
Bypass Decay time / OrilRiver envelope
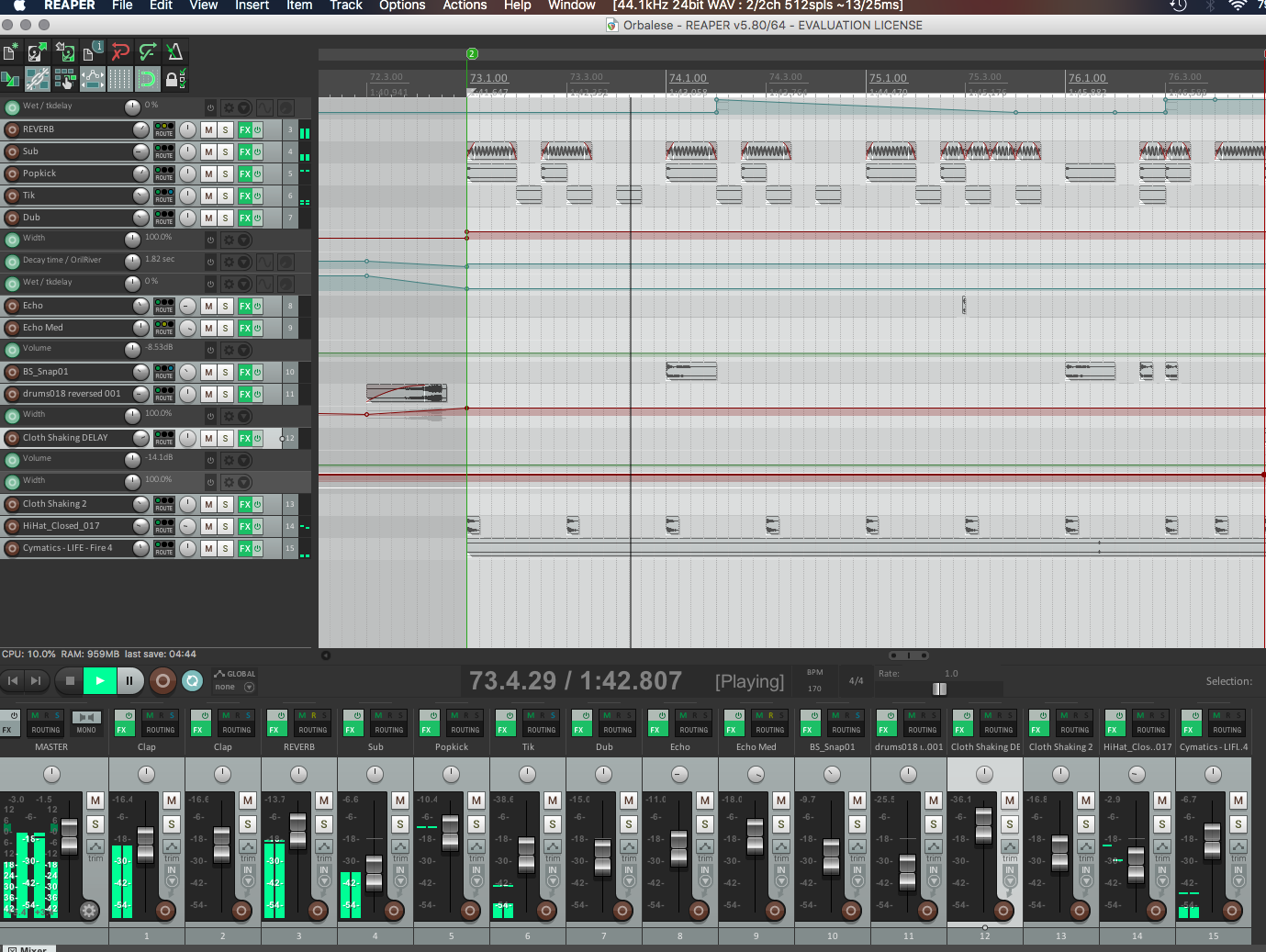coord(210,262)
